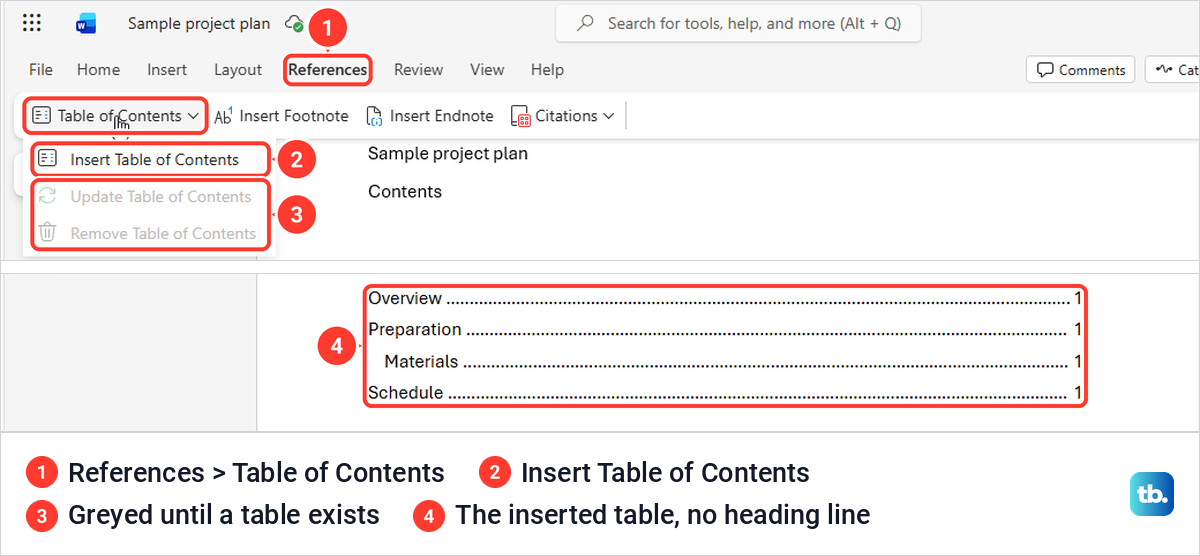The image size is (1200, 556).
Task: Click the Contents heading in the document
Action: pos(405,191)
